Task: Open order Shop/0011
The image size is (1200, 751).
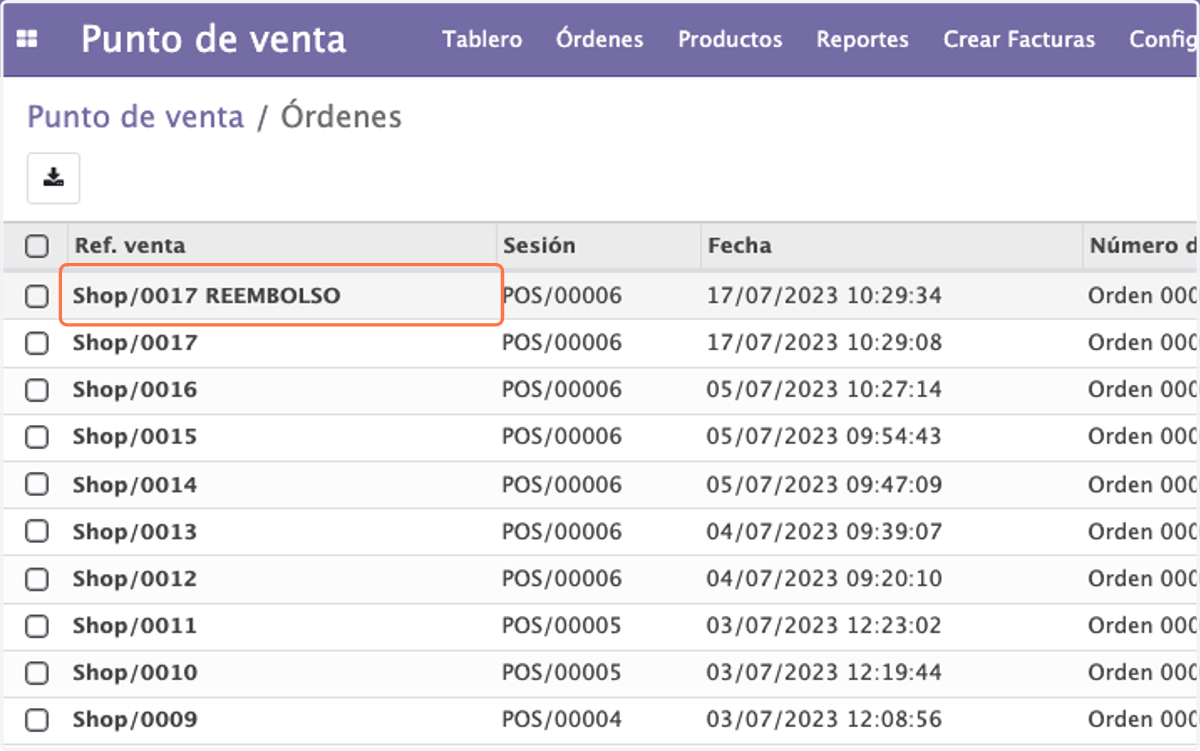Action: point(135,626)
